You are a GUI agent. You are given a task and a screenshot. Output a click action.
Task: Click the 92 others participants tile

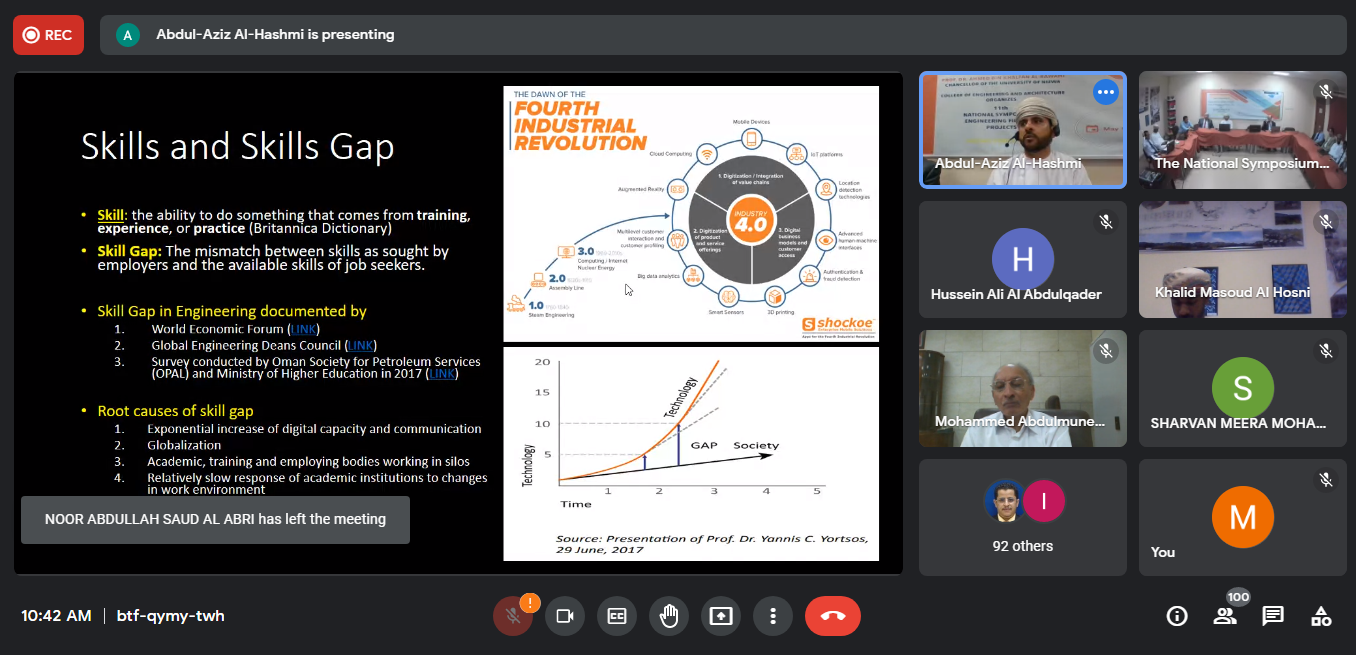tap(1022, 517)
